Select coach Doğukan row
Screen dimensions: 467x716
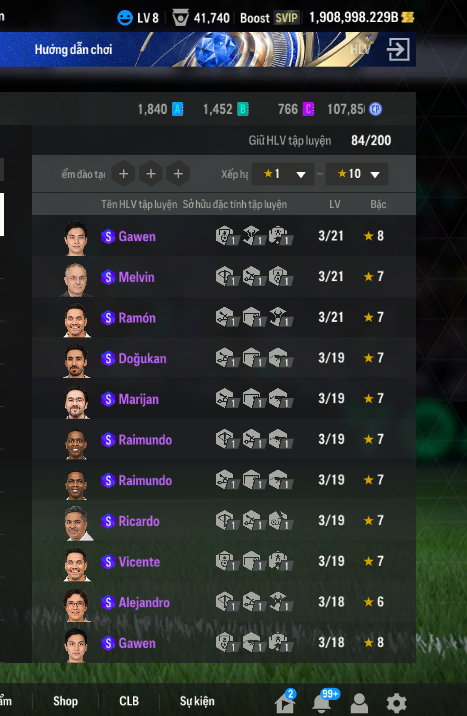point(224,358)
